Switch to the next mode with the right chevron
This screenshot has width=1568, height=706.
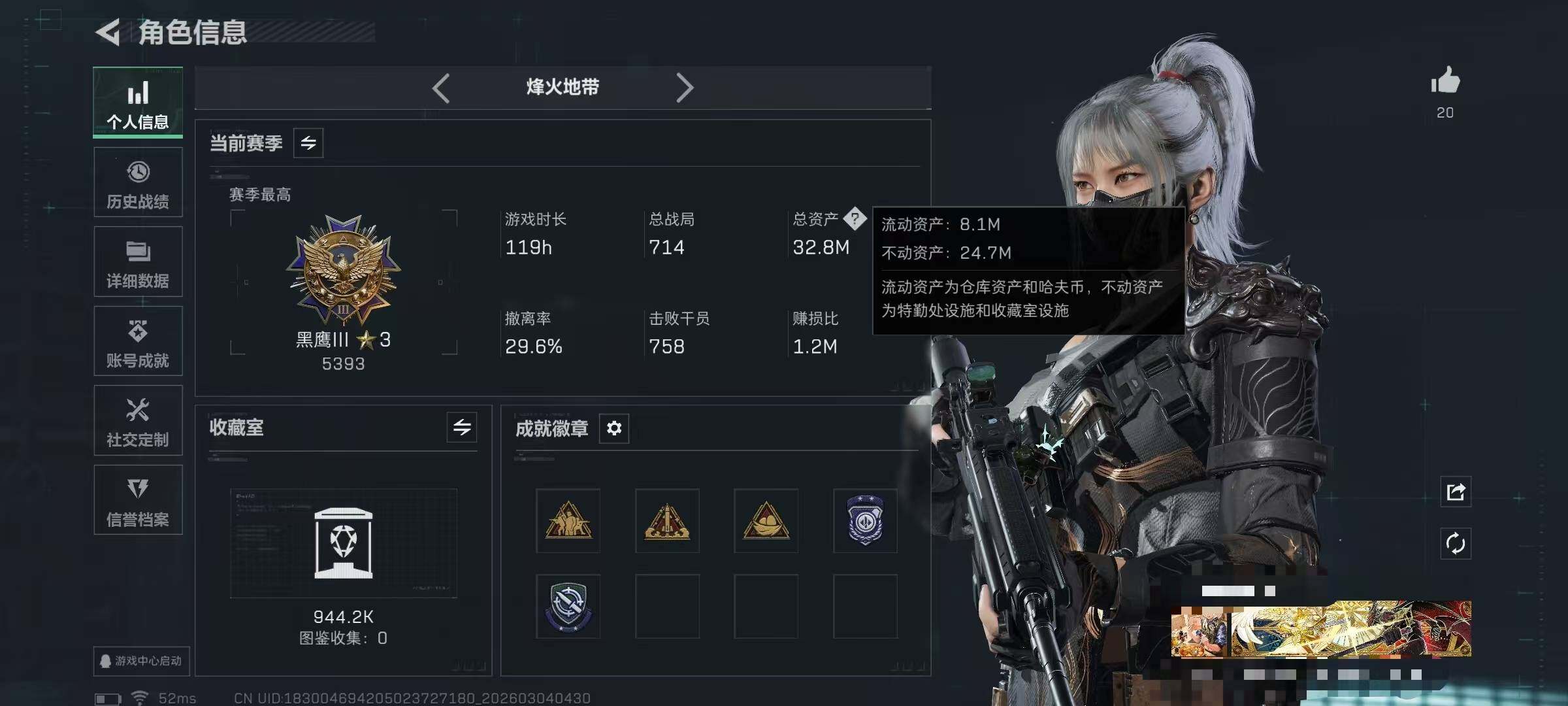[x=684, y=88]
